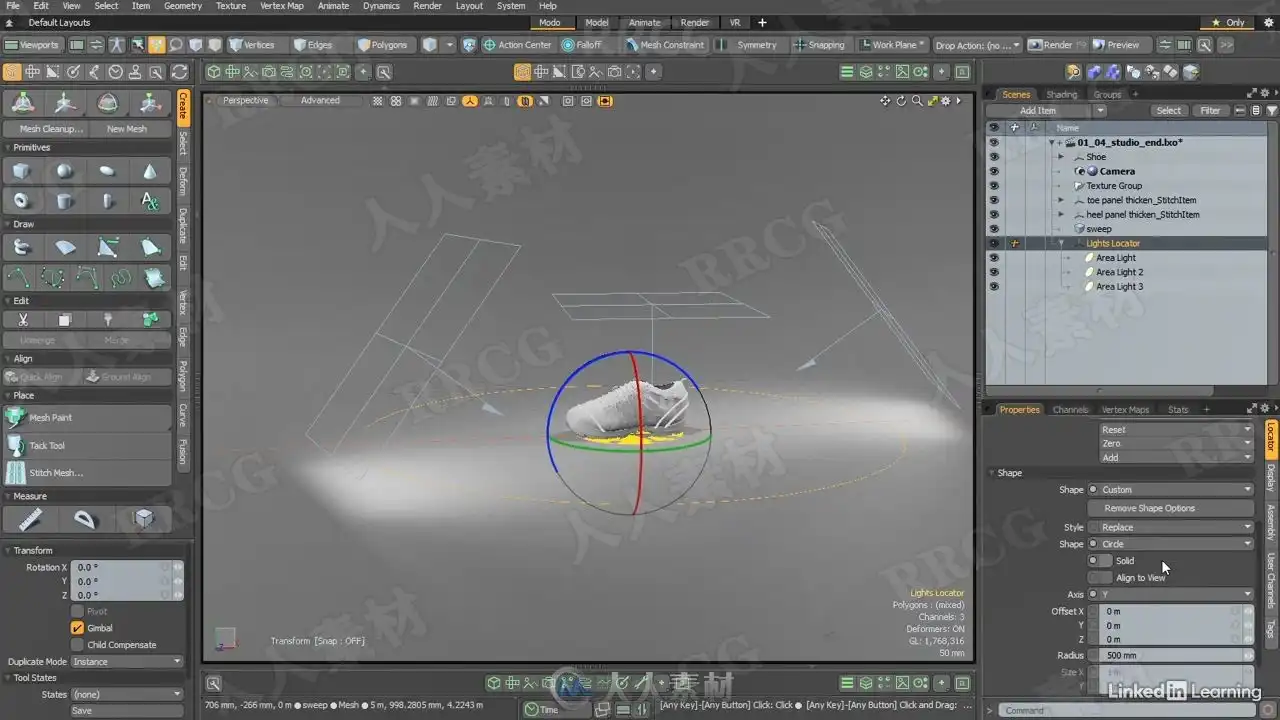
Task: Open the Mesh Paint tool
Action: (88, 418)
